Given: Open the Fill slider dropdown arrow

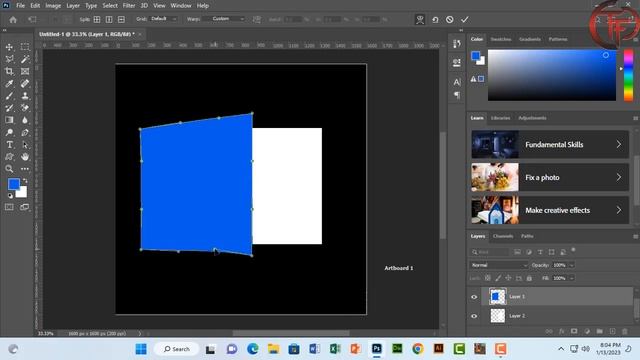Looking at the screenshot, I should (571, 278).
